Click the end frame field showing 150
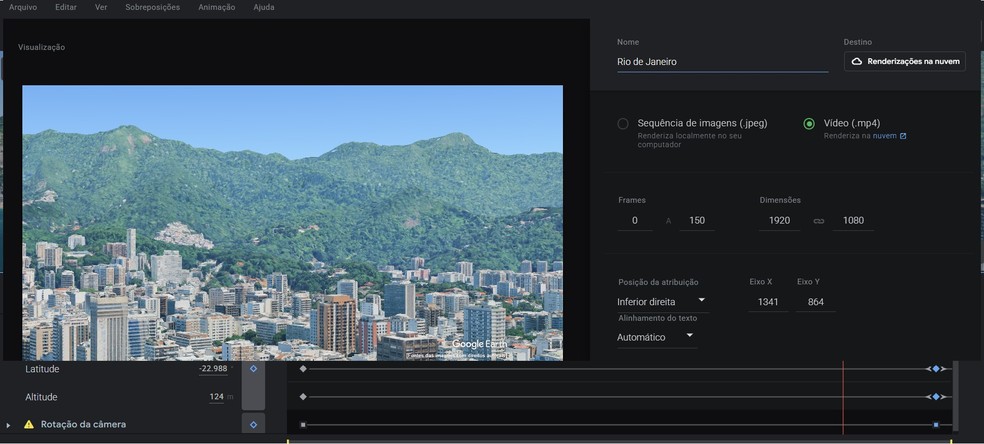The height and width of the screenshot is (444, 984). click(697, 221)
